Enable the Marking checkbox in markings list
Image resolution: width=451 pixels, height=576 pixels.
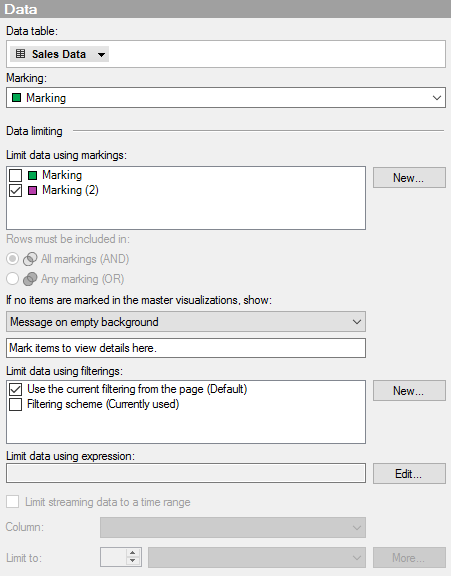tap(15, 175)
